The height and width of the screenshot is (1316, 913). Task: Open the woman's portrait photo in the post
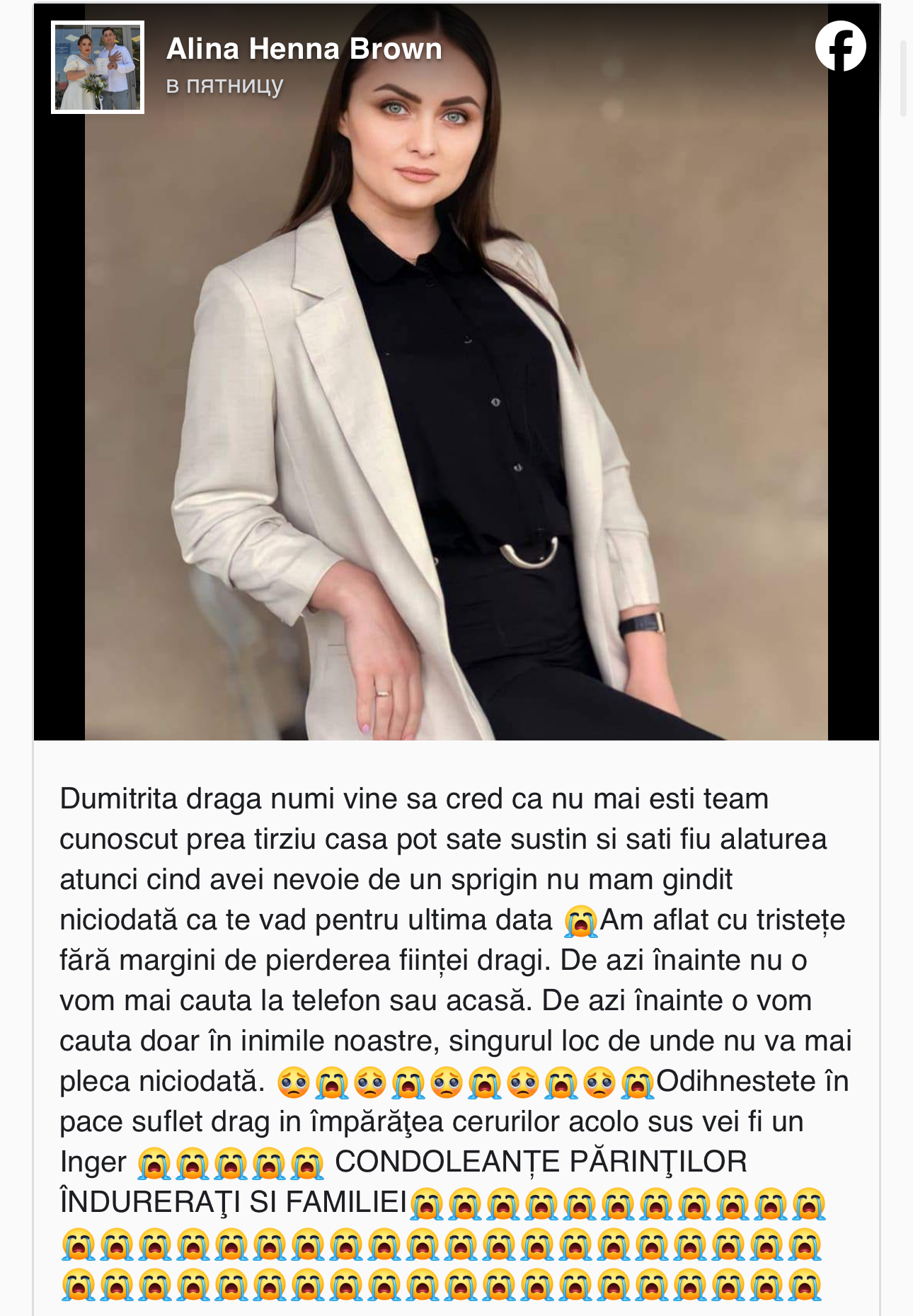tap(456, 372)
